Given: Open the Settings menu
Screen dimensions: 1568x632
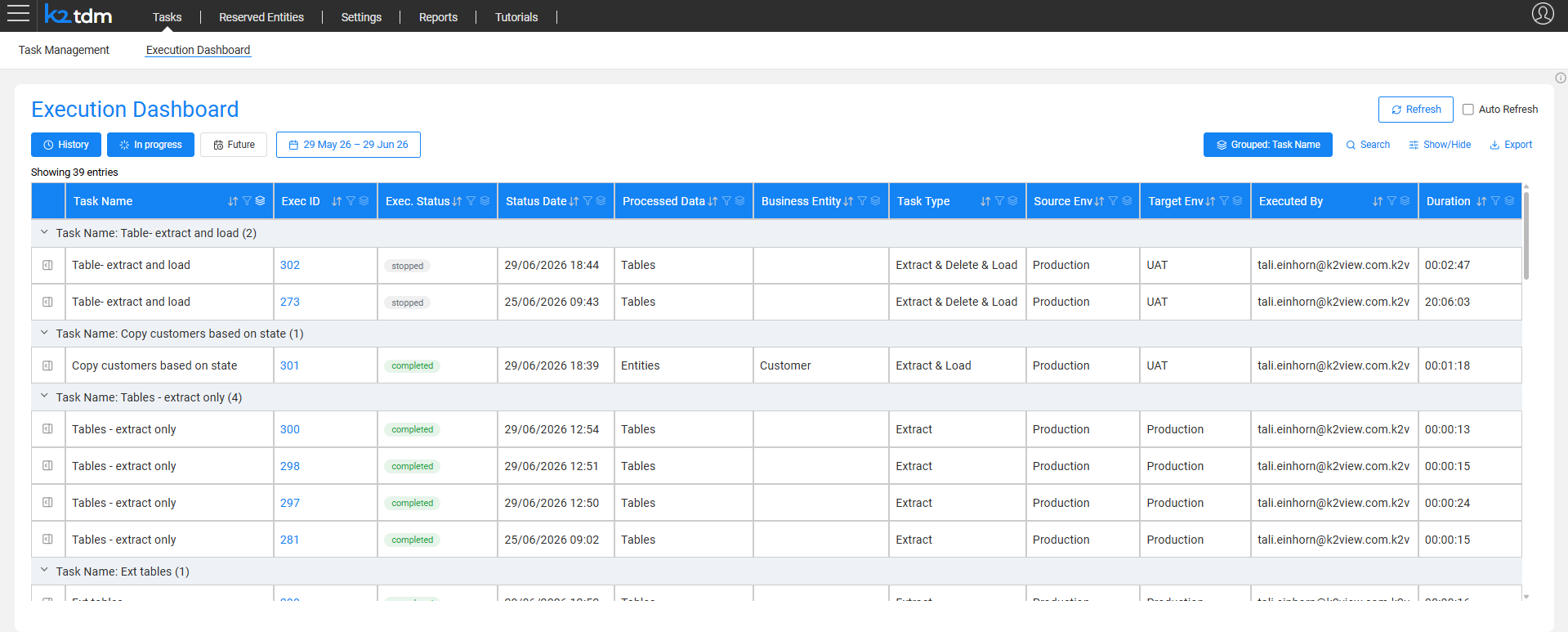Looking at the screenshot, I should pos(361,17).
